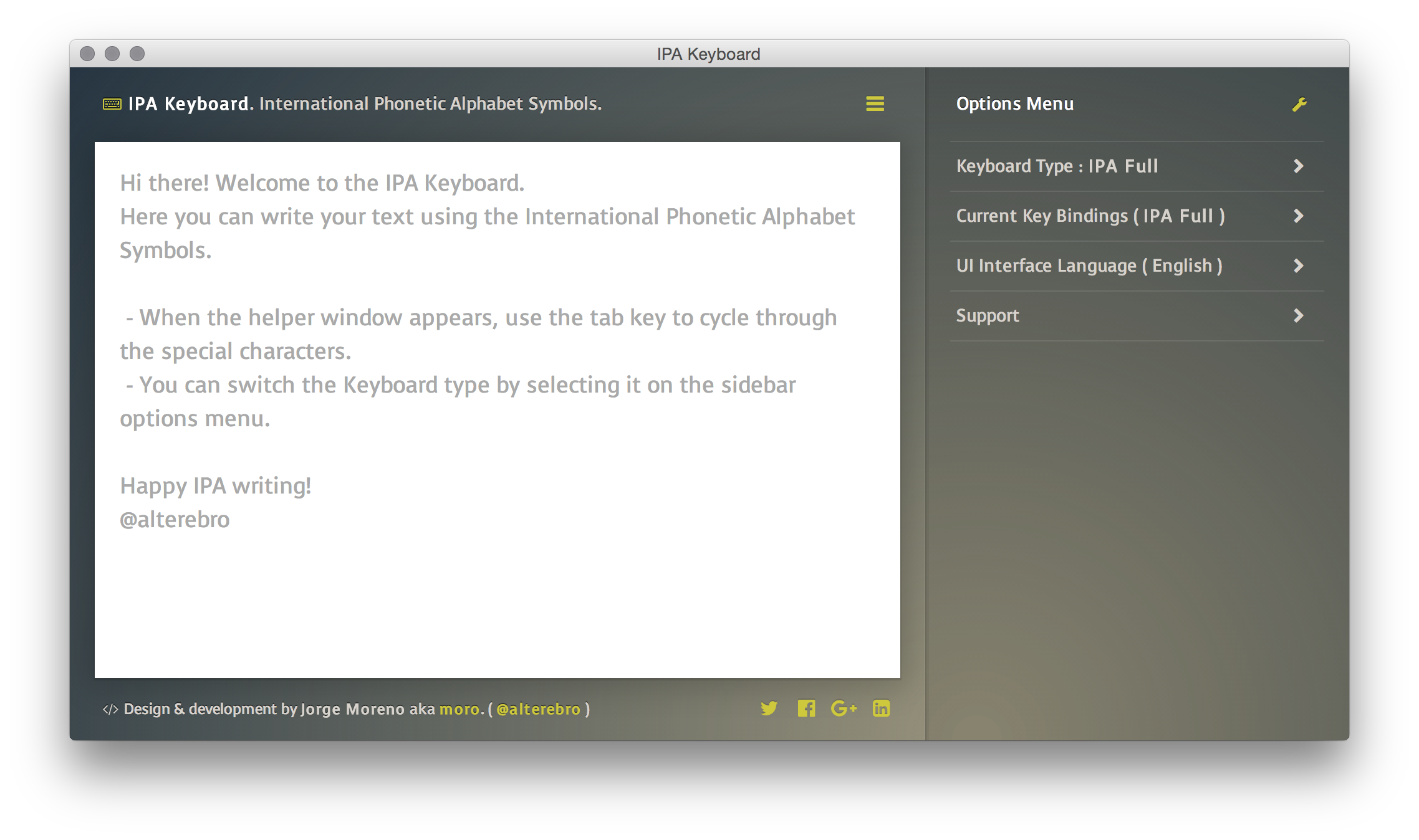Open the Support menu entry
1419x840 pixels.
coord(988,316)
